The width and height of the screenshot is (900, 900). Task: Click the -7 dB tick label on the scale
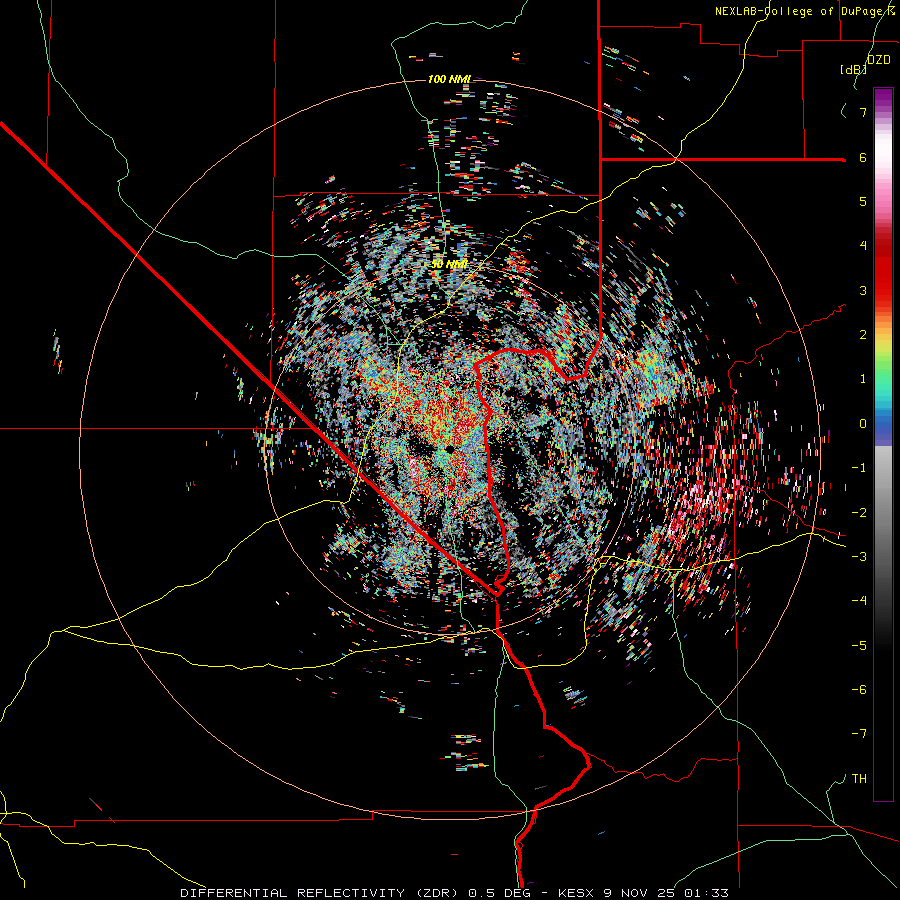pyautogui.click(x=859, y=734)
